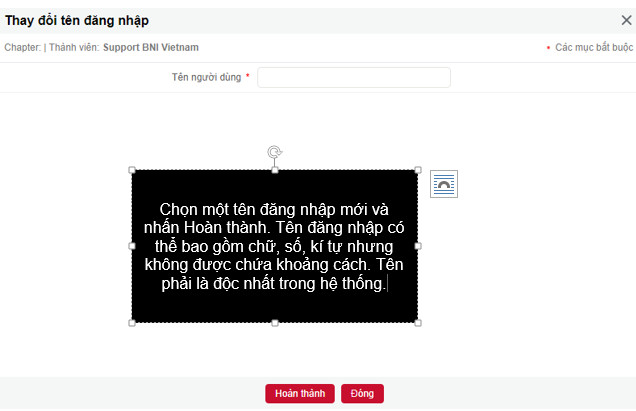636x411 pixels.
Task: Click the Support BNI Vietnam member name
Action: [x=151, y=47]
